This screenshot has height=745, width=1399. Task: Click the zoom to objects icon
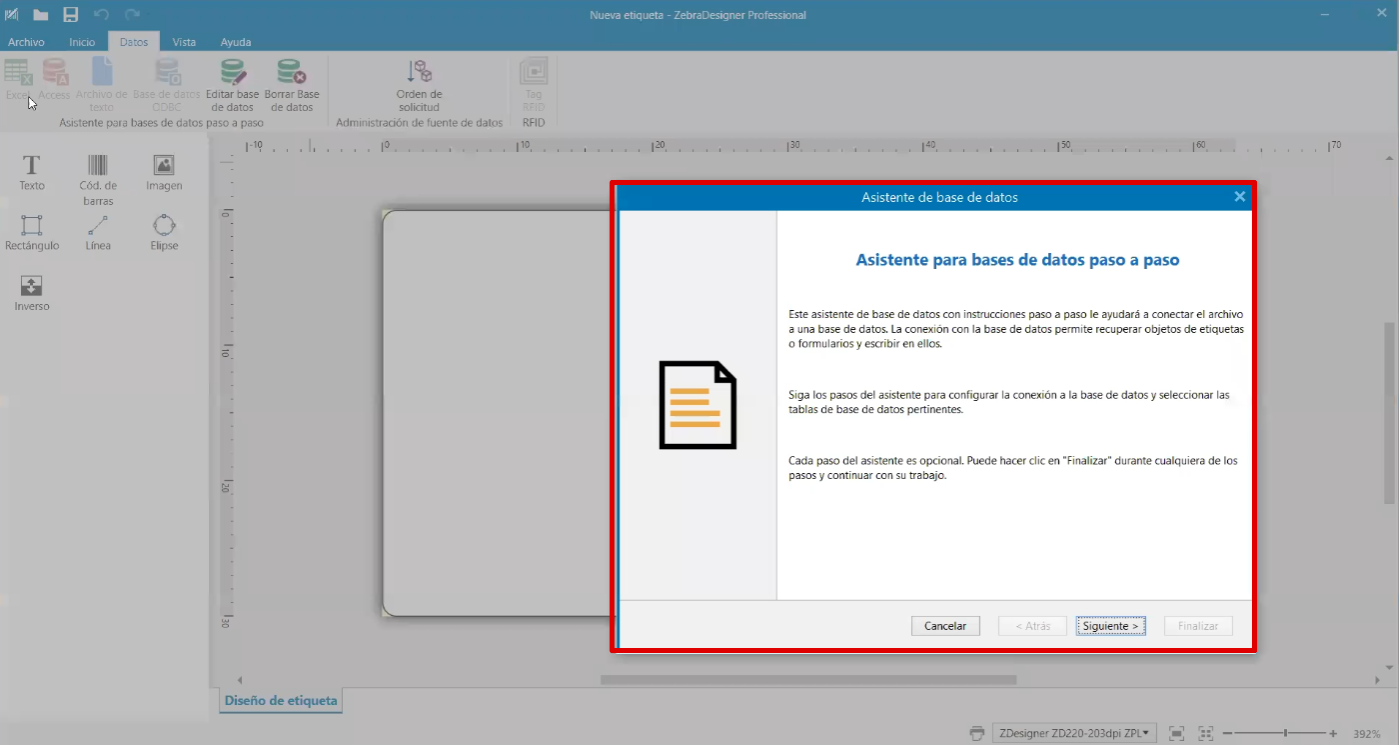pos(1206,733)
